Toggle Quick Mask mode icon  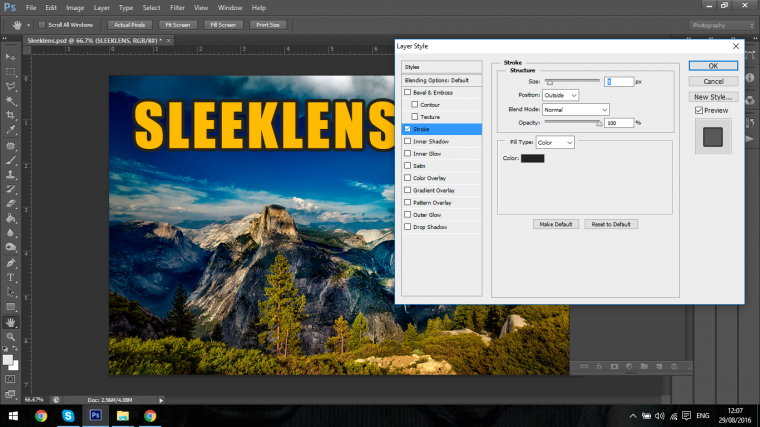click(10, 379)
